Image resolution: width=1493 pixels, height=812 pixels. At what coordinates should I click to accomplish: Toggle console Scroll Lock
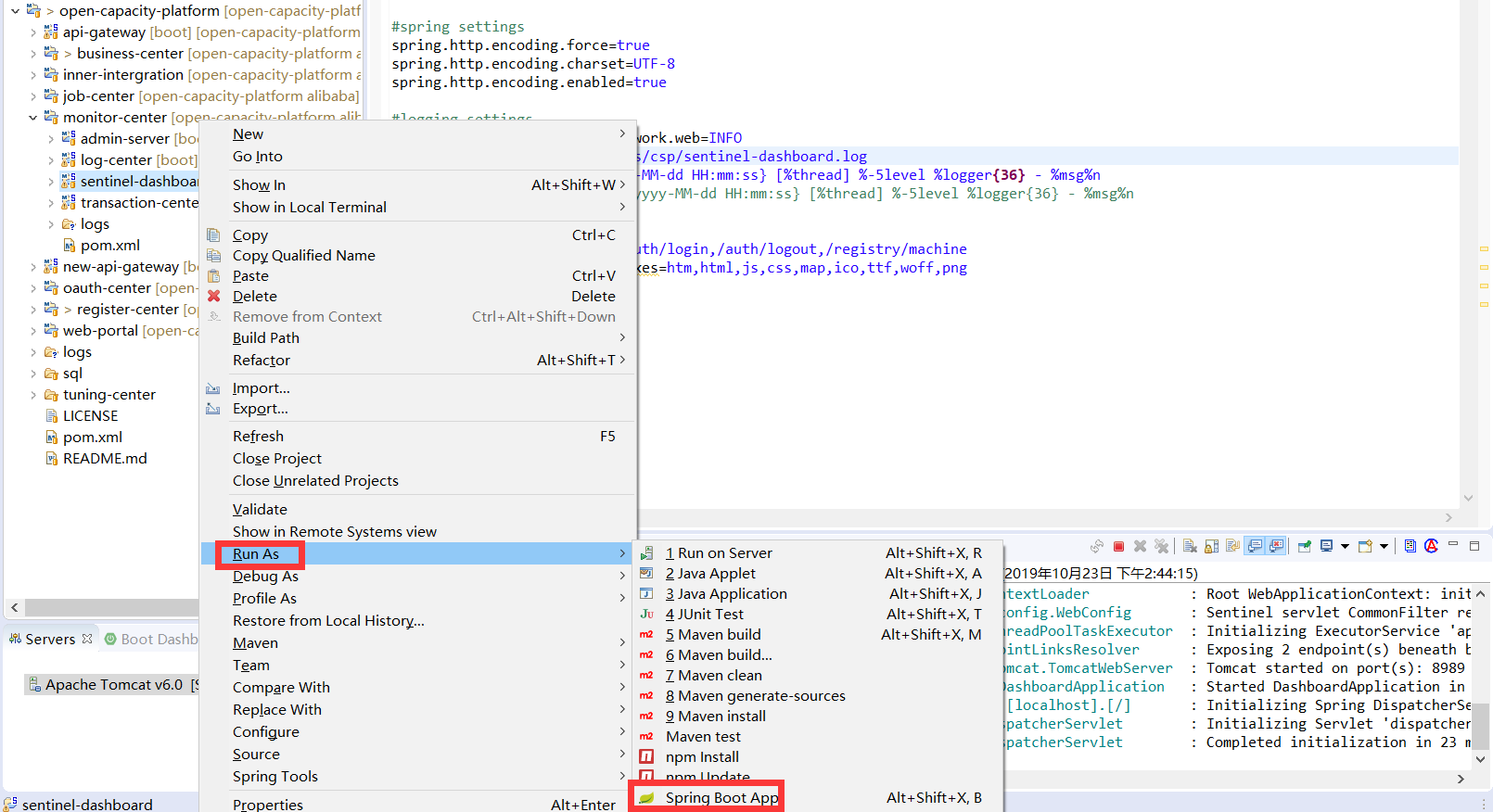click(x=1211, y=546)
